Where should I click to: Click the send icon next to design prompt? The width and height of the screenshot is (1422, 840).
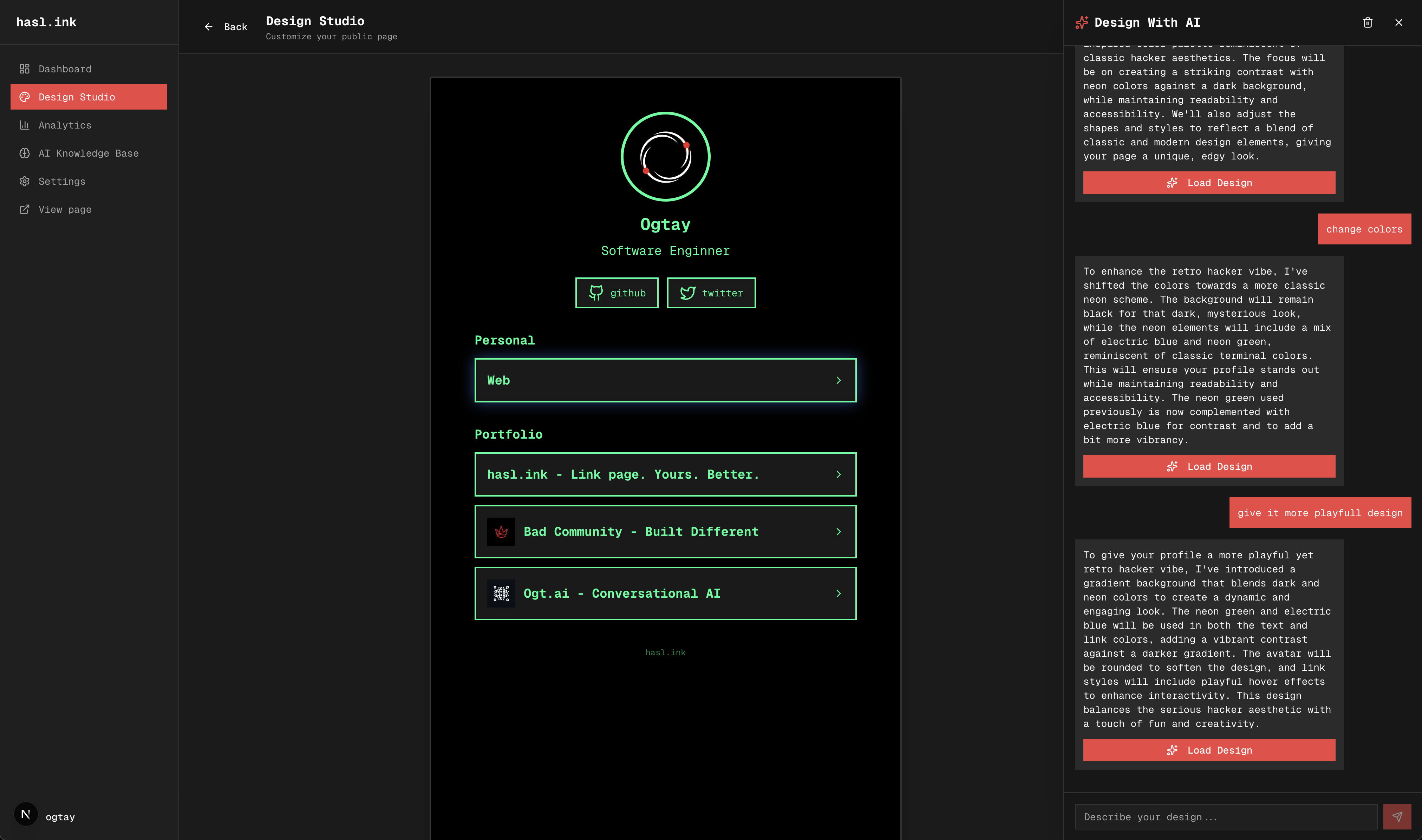point(1398,817)
